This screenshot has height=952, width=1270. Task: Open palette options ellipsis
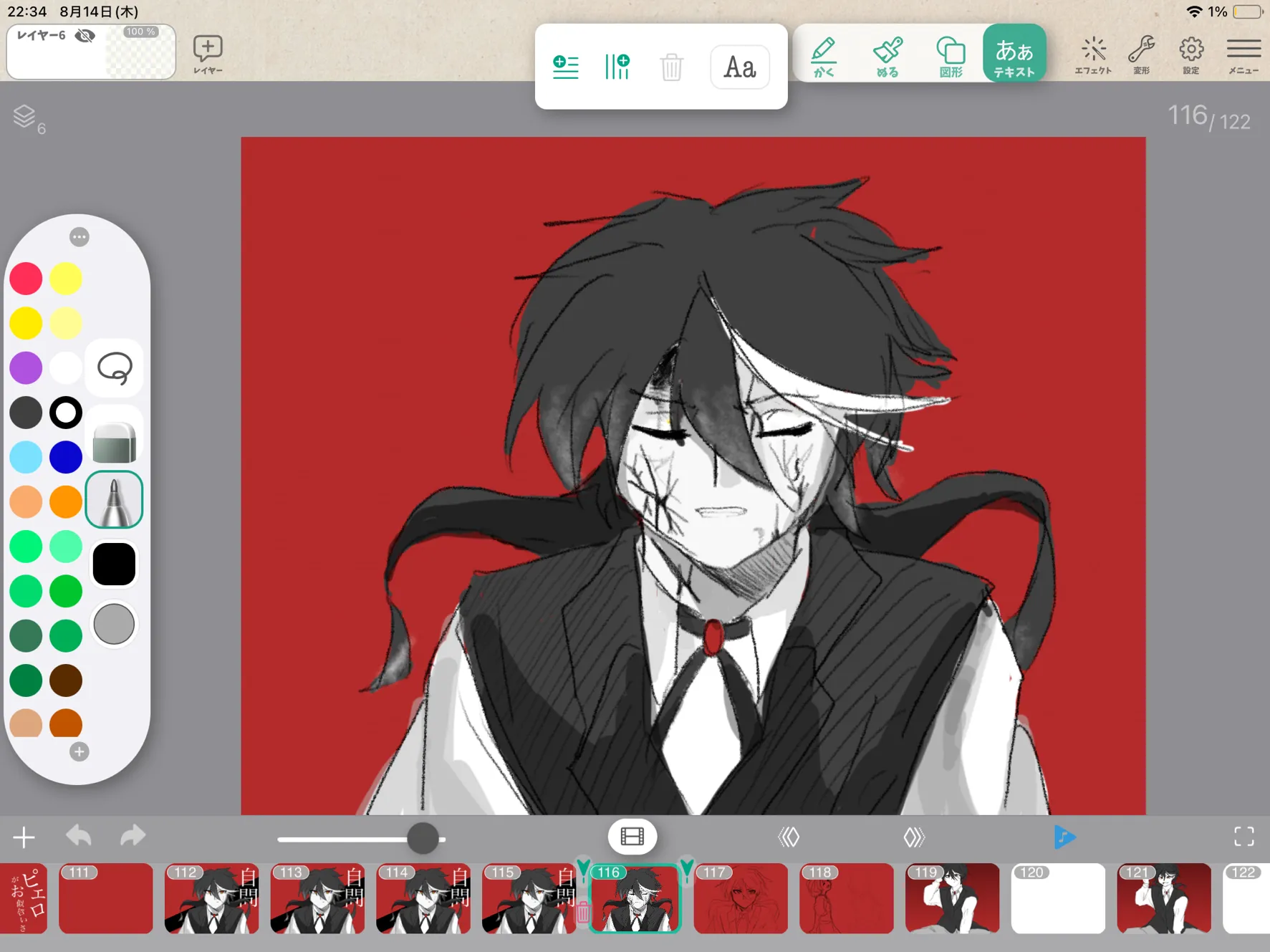click(80, 237)
